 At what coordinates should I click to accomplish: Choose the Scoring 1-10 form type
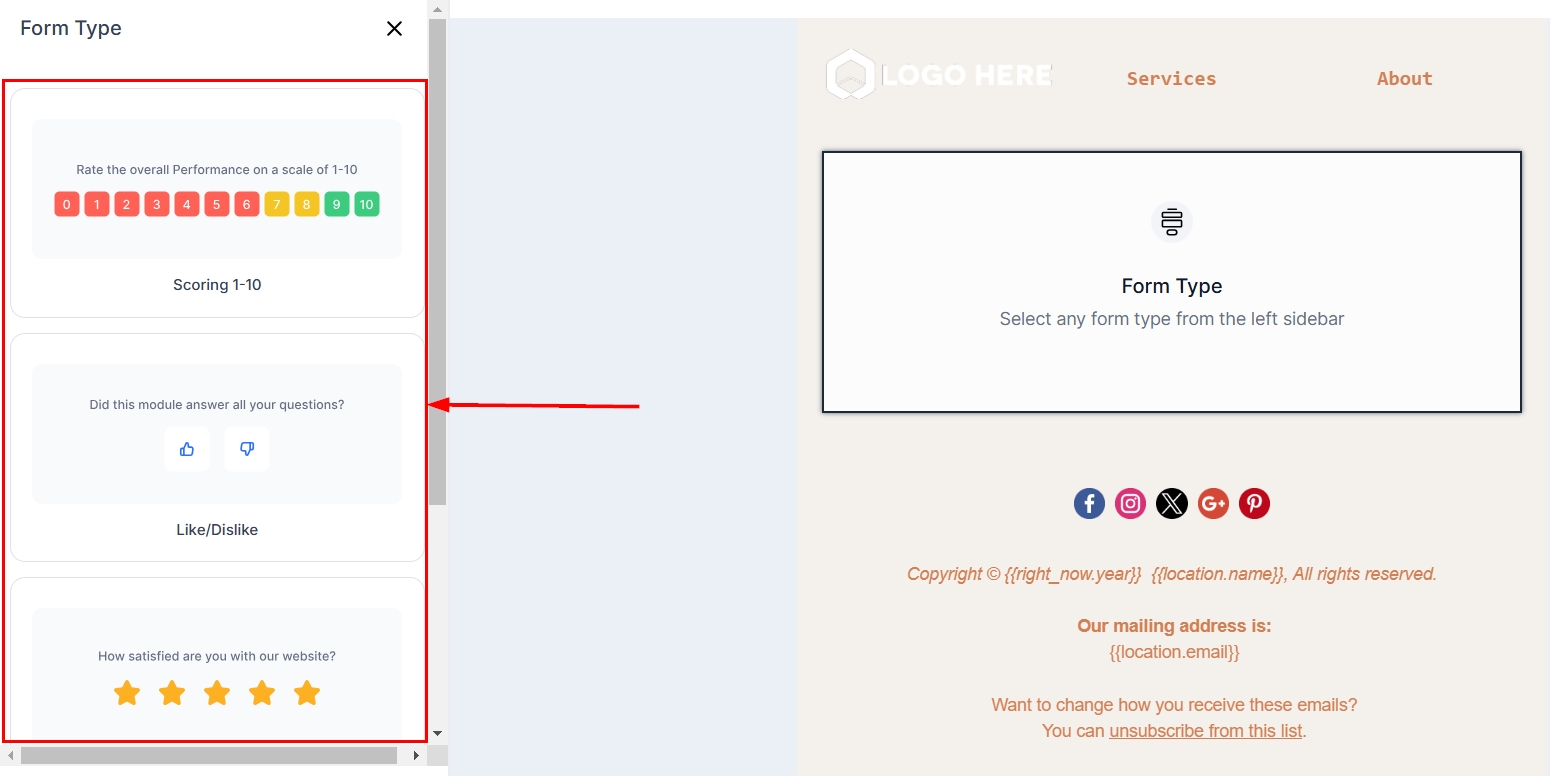click(217, 285)
